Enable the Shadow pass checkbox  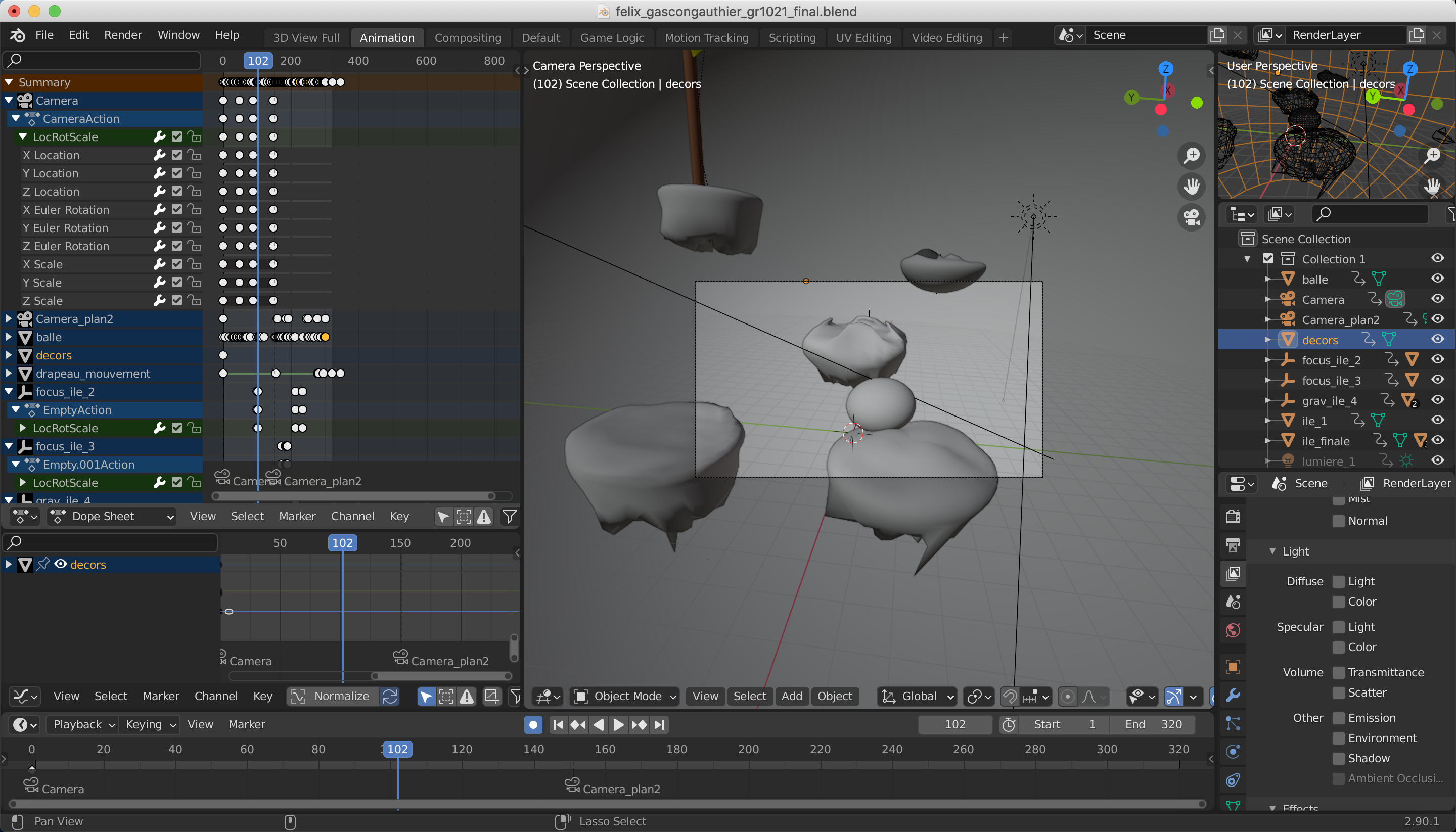point(1338,758)
